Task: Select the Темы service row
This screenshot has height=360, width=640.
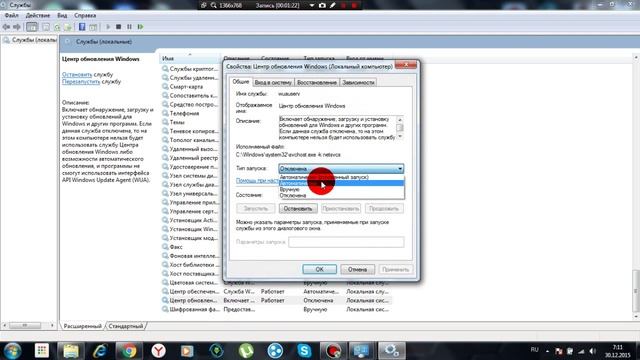Action: 177,122
